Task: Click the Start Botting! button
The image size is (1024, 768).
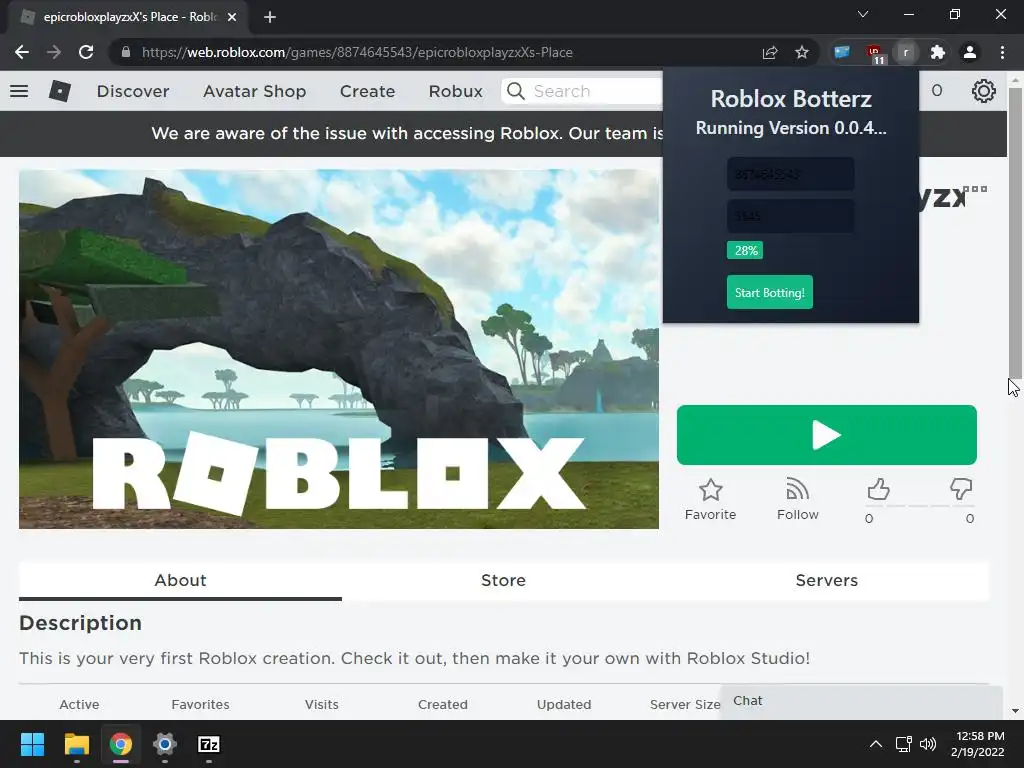Action: click(770, 292)
